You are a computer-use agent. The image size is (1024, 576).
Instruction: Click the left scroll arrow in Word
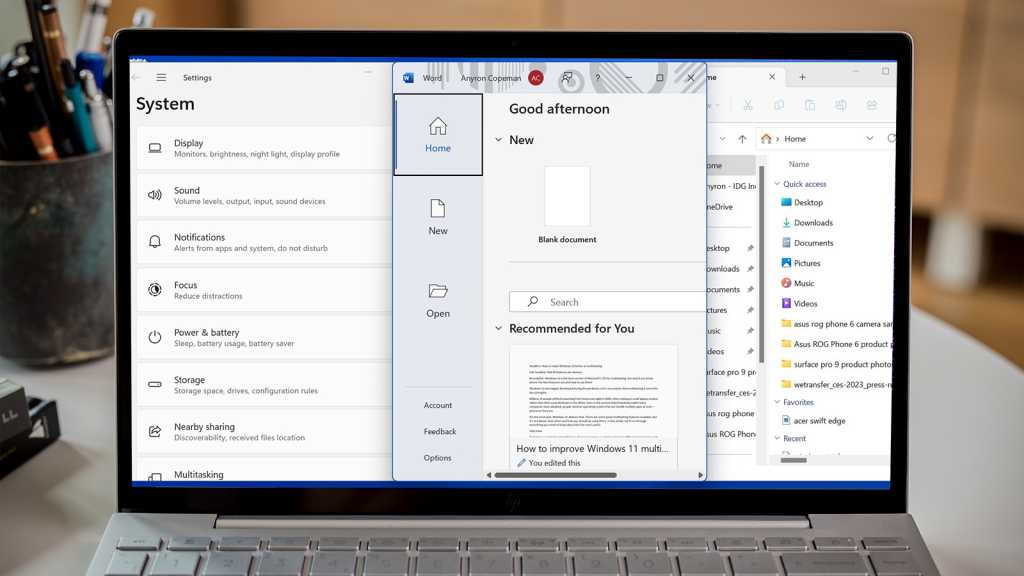coord(488,475)
